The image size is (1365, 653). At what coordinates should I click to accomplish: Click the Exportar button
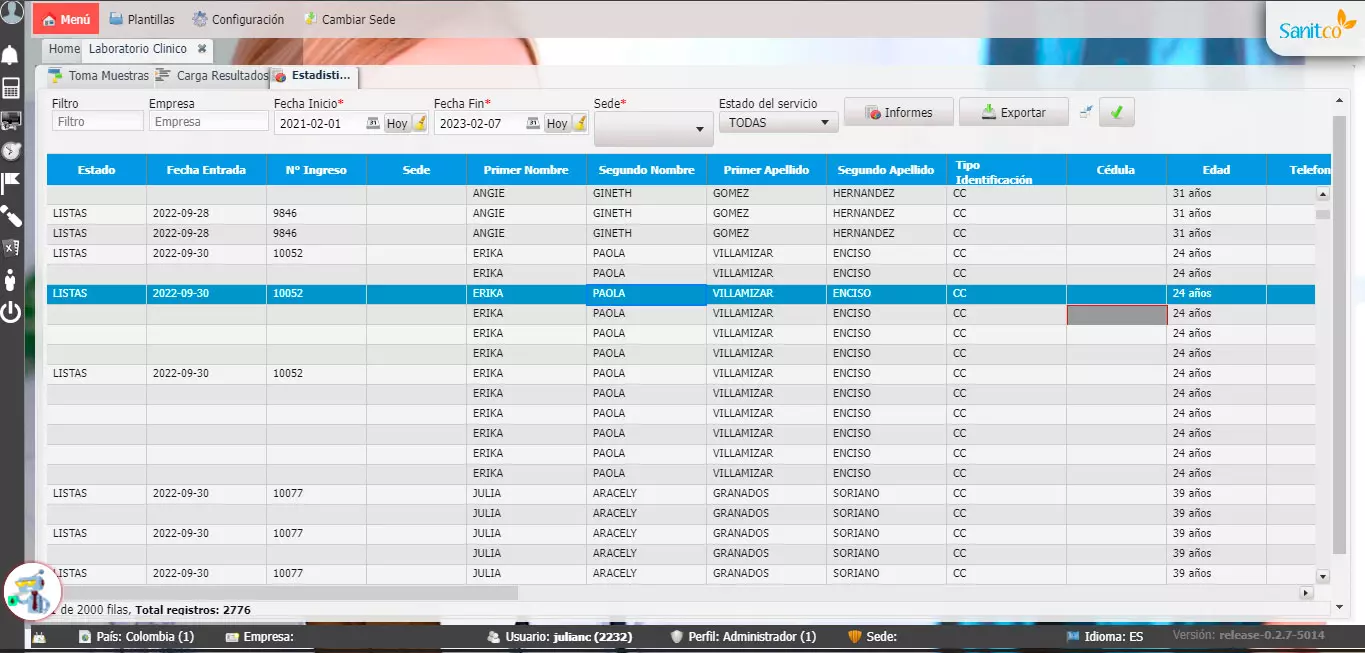(x=1012, y=113)
